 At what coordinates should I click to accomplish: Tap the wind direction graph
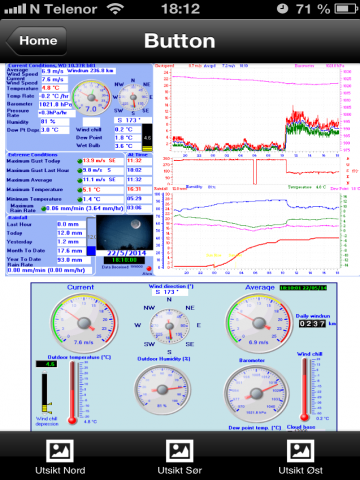click(x=256, y=171)
